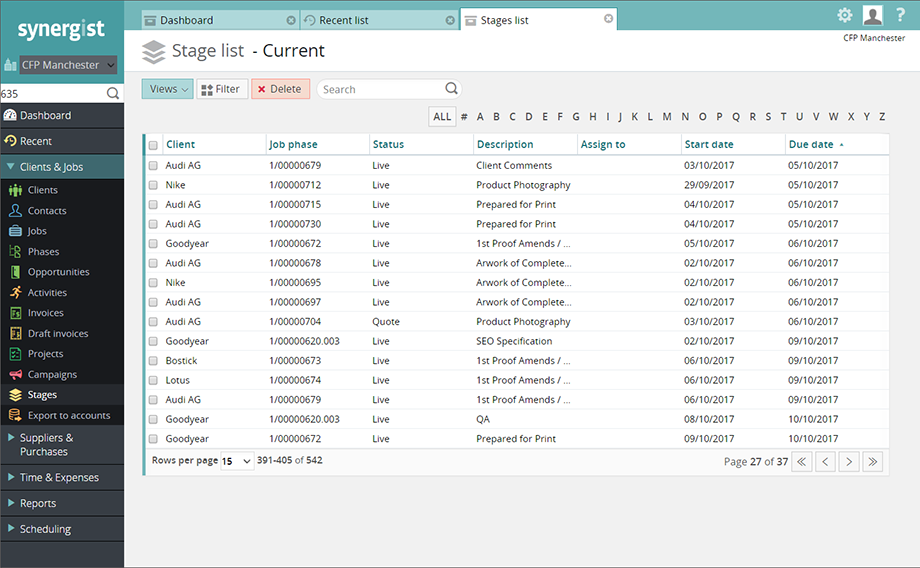Open Clients from the sidebar icon
This screenshot has width=920, height=568.
(15, 190)
